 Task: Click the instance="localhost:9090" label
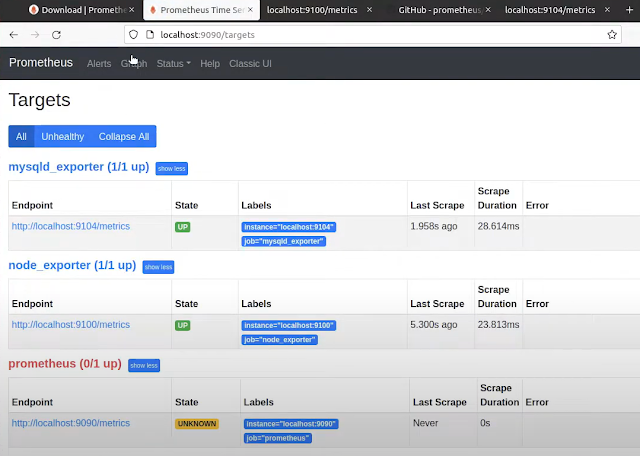pyautogui.click(x=291, y=424)
